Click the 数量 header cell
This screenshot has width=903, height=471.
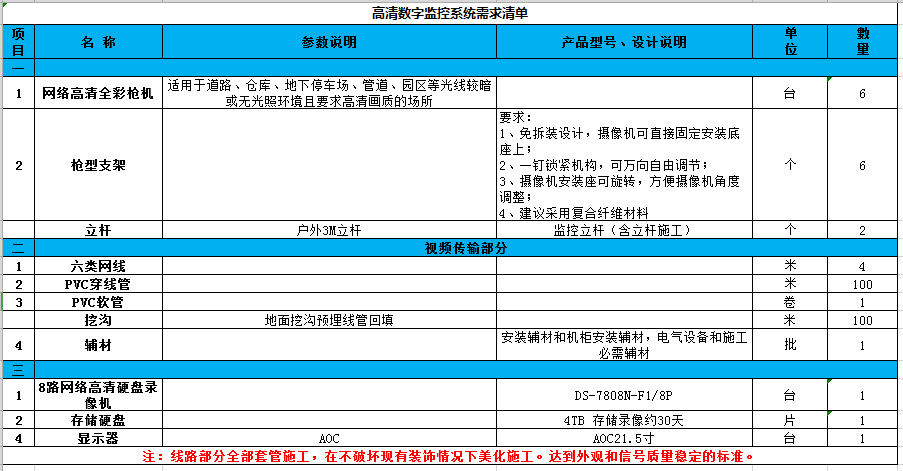862,42
